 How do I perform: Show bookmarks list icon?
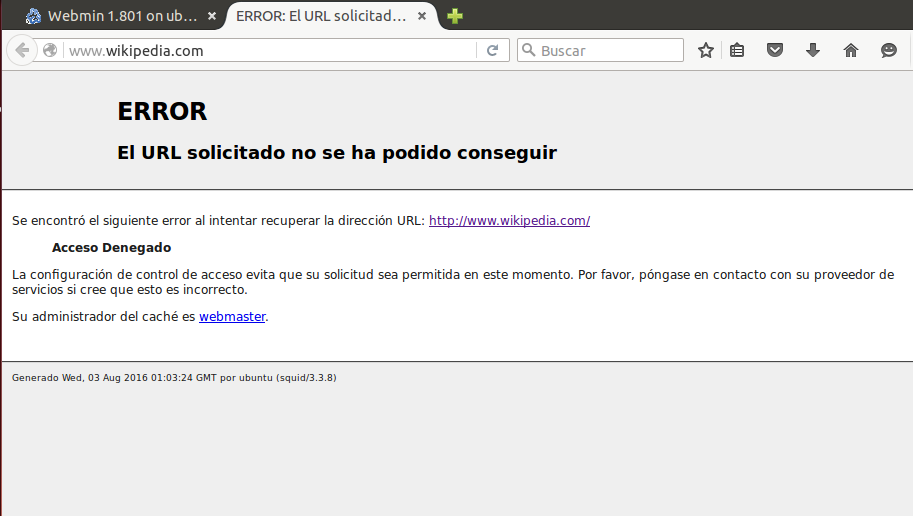tap(737, 51)
